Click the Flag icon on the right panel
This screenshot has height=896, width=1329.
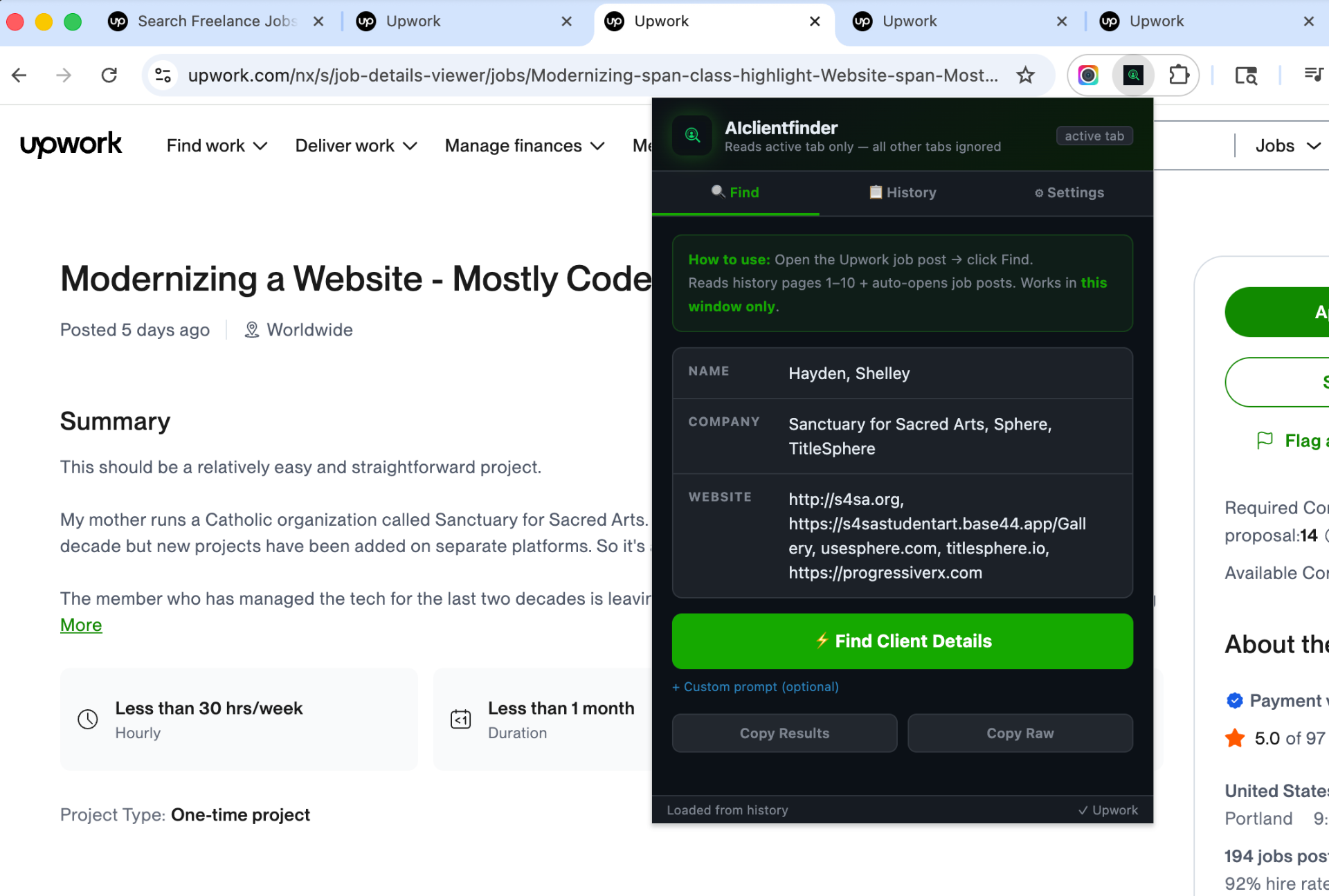coord(1265,440)
